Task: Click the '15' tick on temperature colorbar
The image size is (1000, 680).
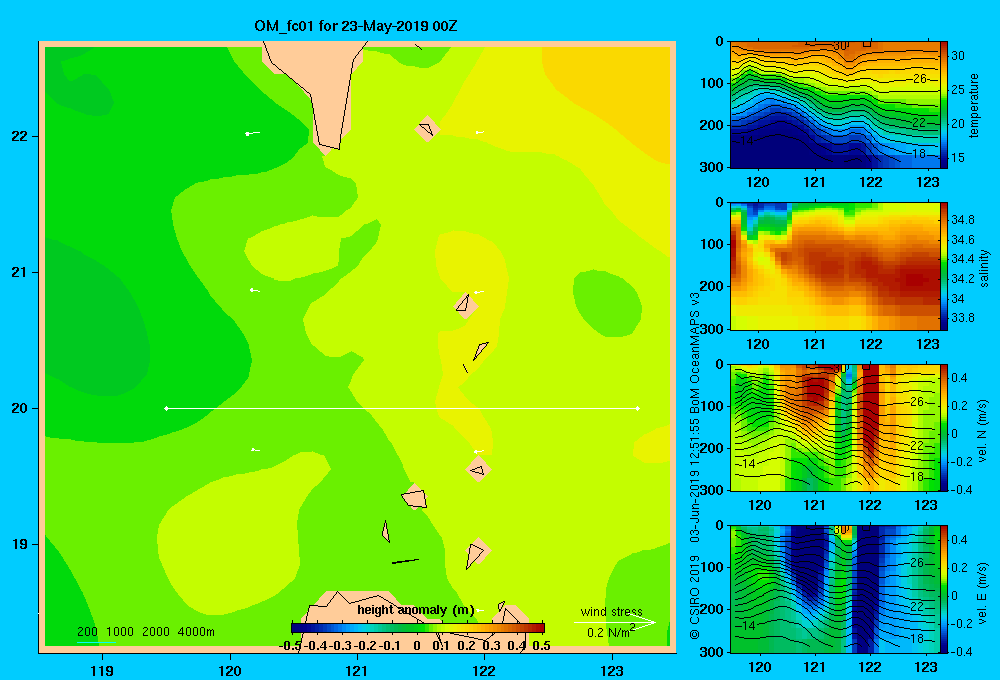Action: (x=958, y=158)
